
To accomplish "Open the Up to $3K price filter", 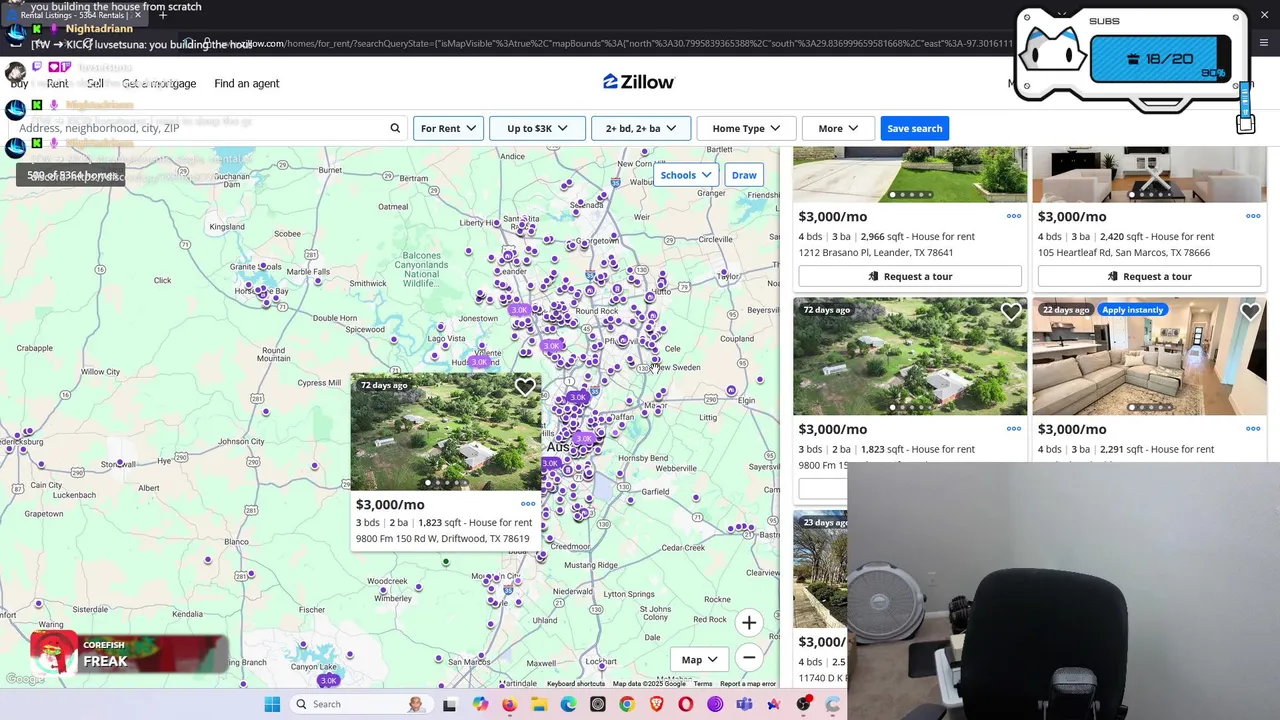I will coord(537,128).
